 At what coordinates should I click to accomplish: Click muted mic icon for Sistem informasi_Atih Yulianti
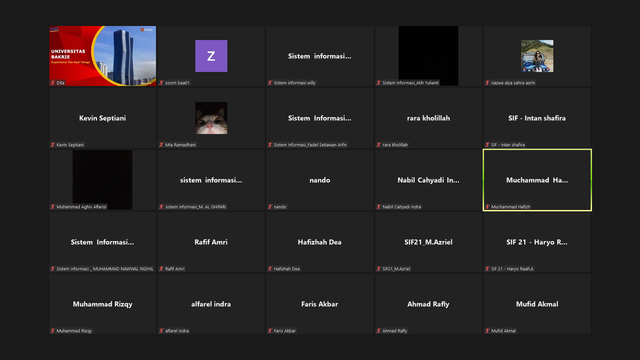378,82
